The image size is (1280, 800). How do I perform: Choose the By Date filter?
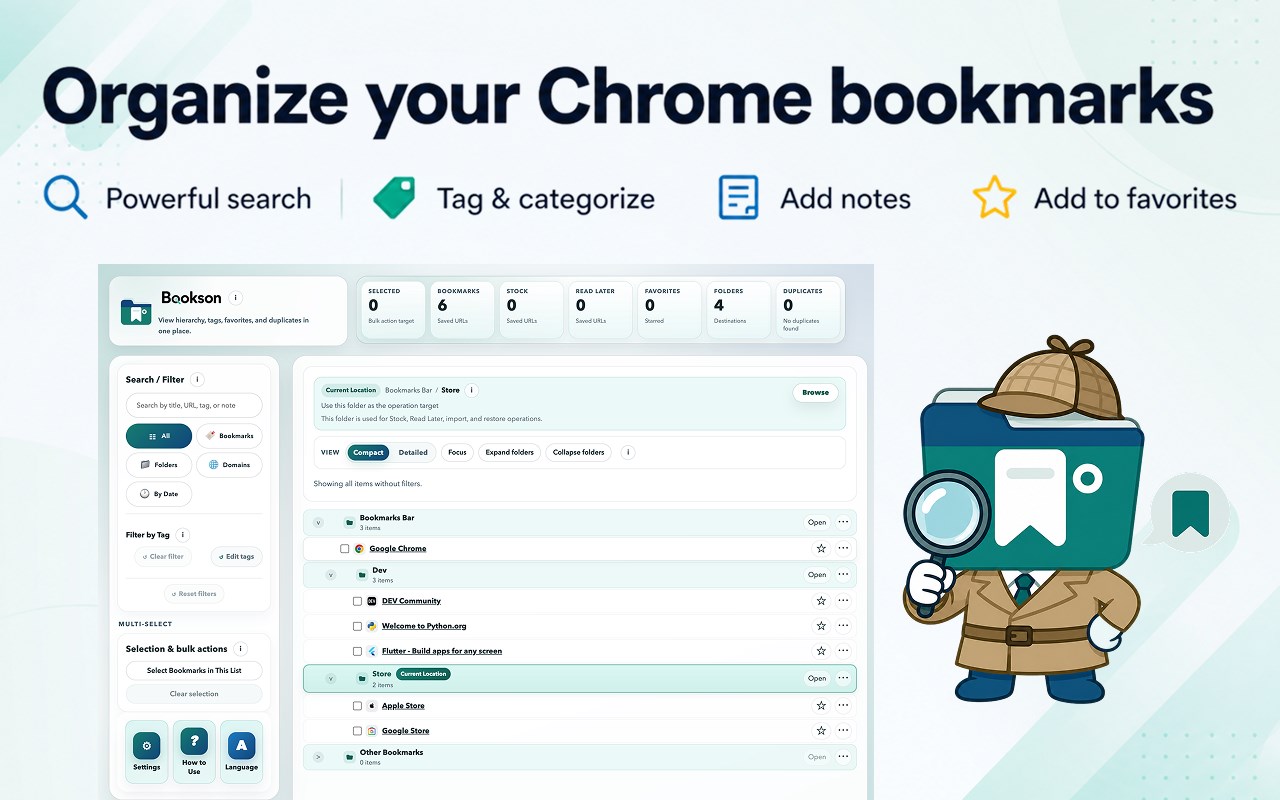click(159, 494)
